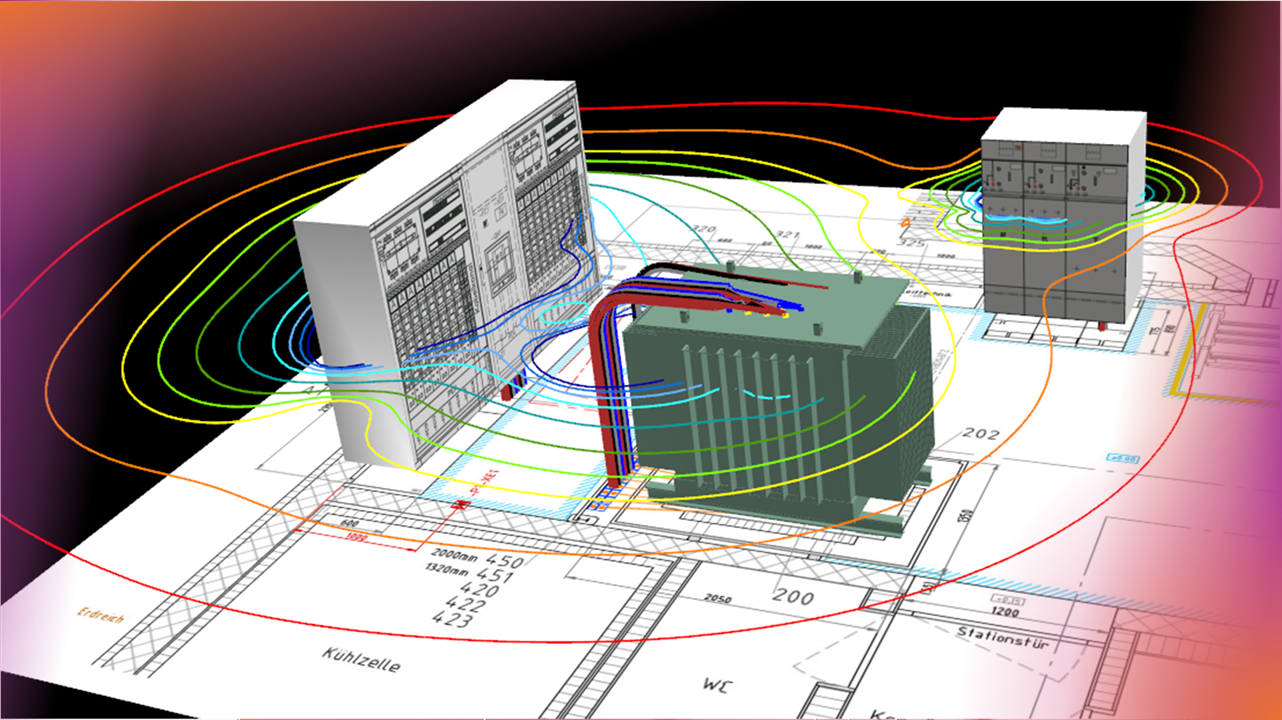
Task: Click the 'Stationstür' label on floor plan
Action: (1002, 637)
